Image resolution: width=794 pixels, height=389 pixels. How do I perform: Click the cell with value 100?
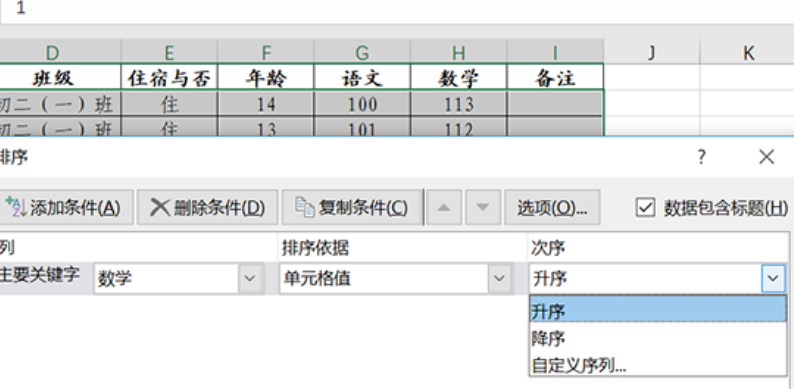tap(362, 104)
